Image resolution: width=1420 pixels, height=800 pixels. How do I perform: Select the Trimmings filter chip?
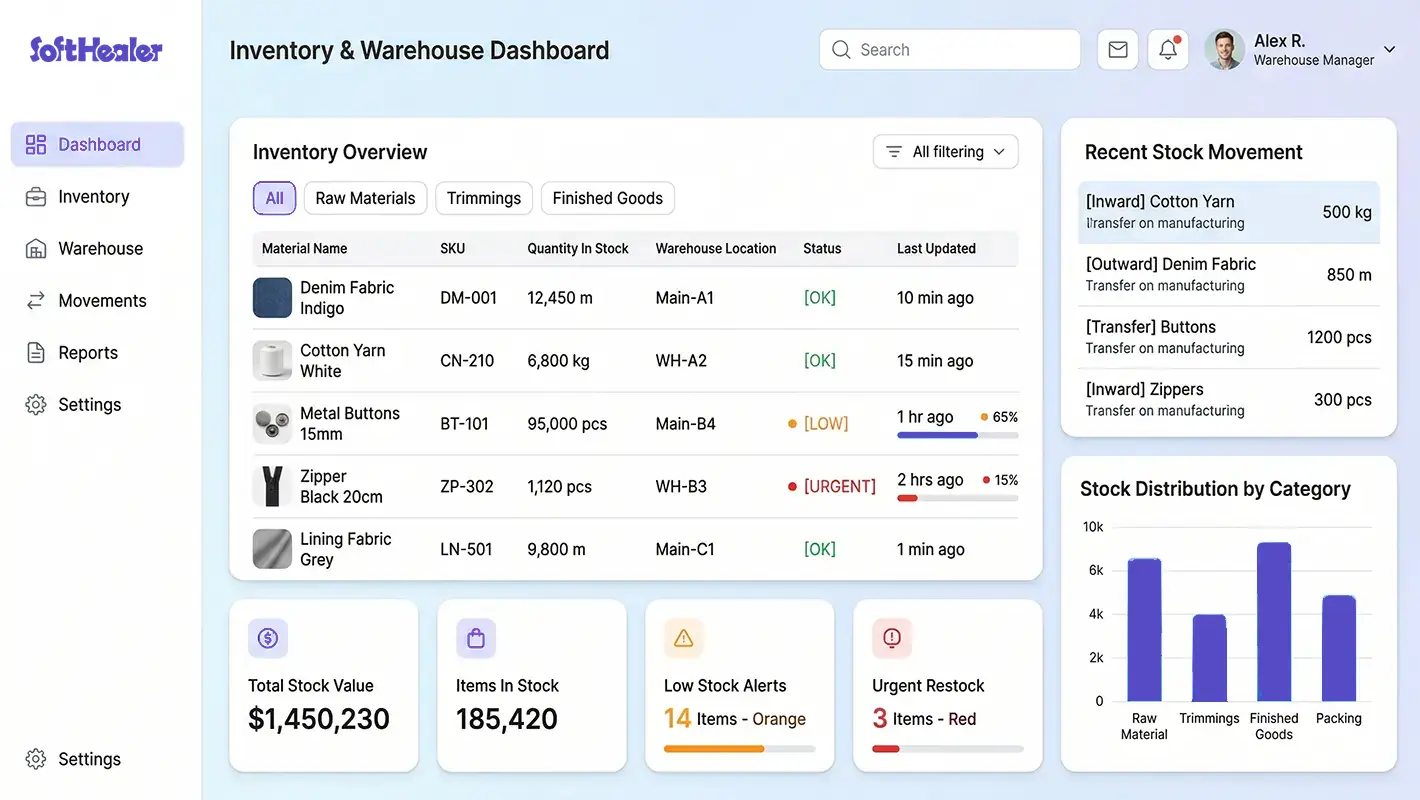[483, 198]
